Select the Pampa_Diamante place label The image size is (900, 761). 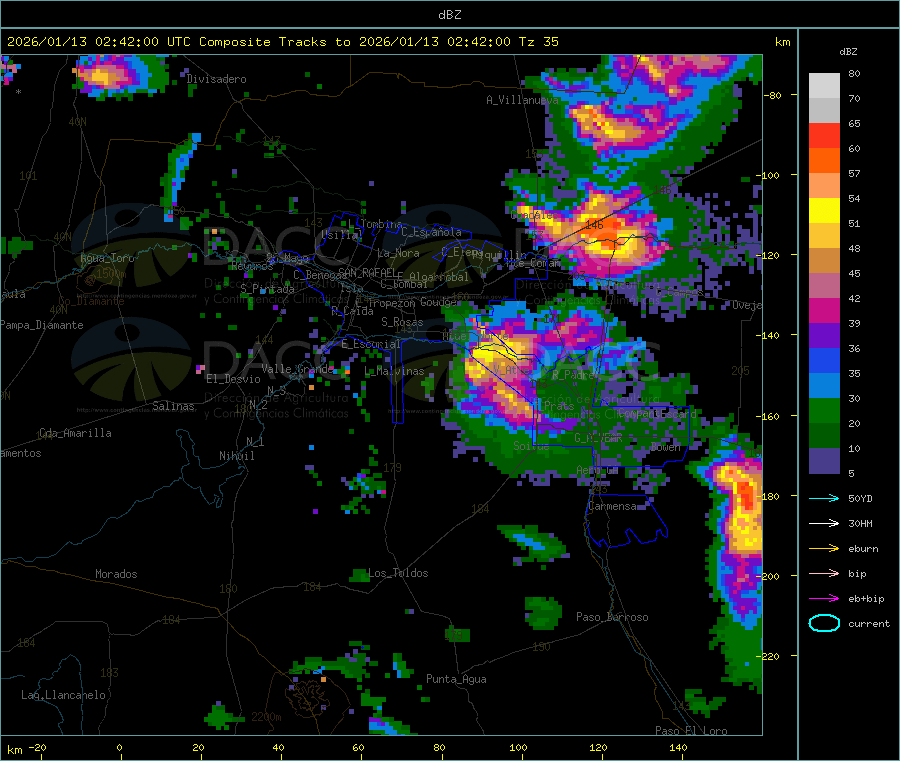tap(41, 325)
